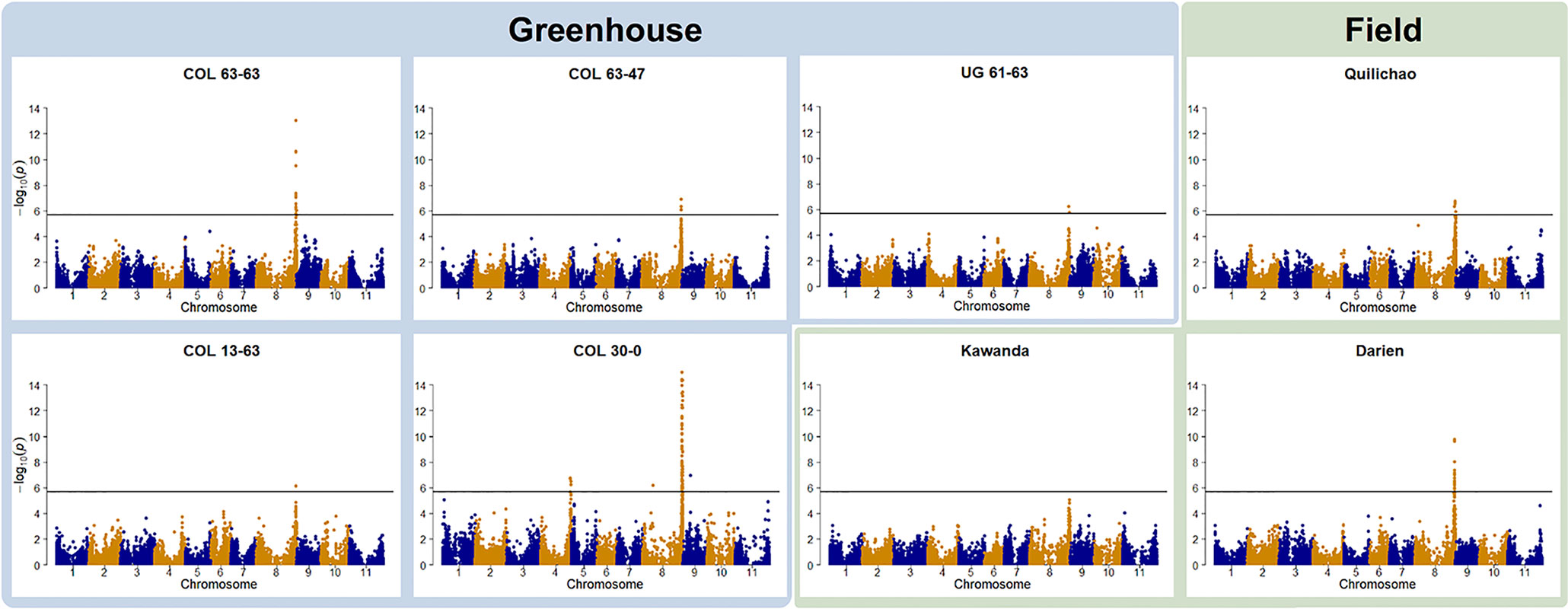This screenshot has height=609, width=1568.
Task: Click y-axis value 8 in Quilichao plot
Action: pyautogui.click(x=1196, y=186)
